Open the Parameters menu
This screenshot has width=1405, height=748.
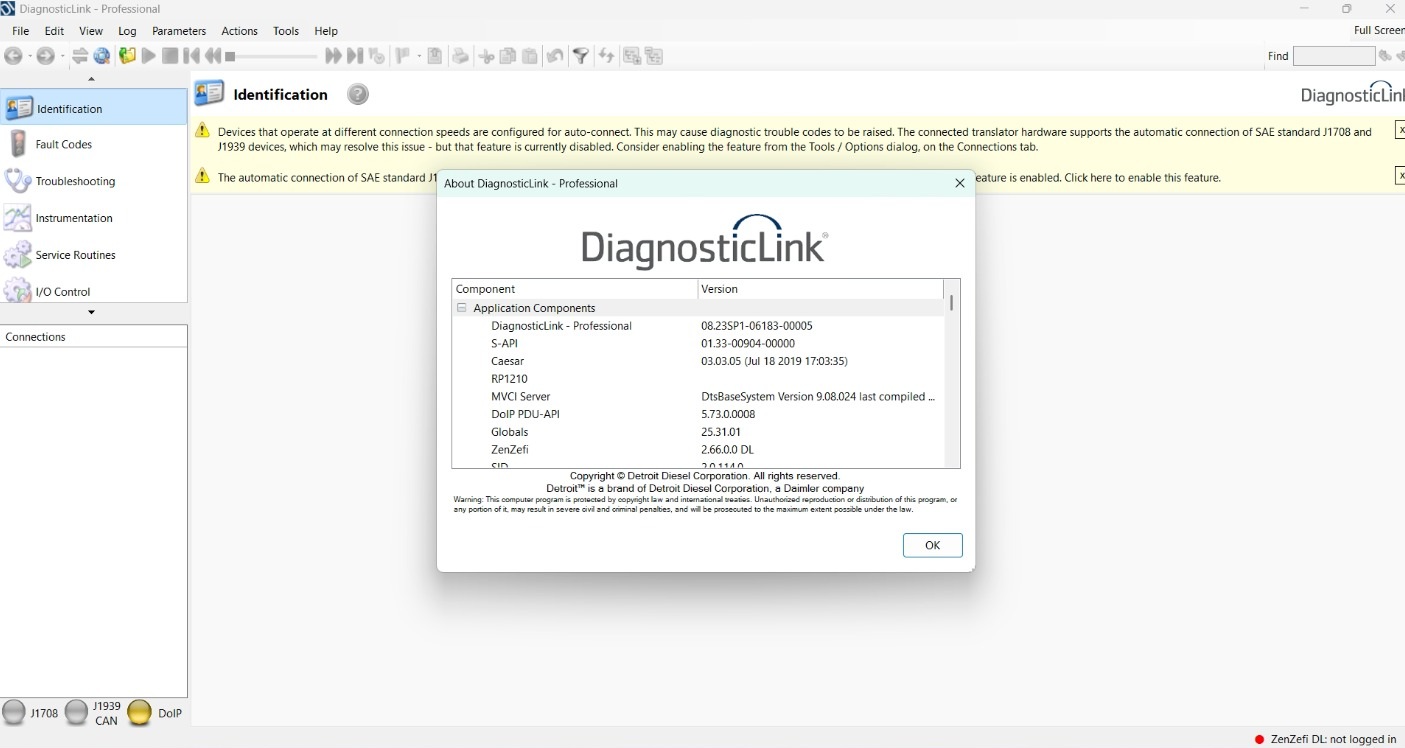179,31
